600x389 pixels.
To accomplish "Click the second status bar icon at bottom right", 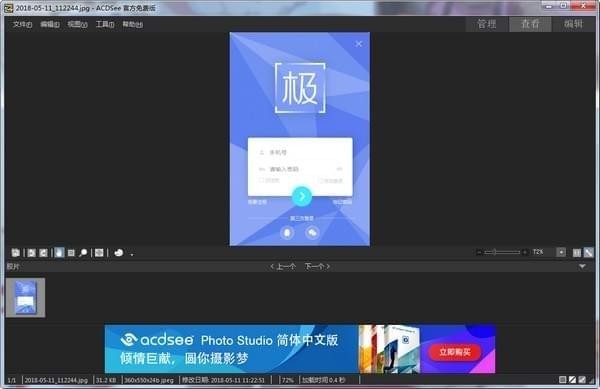I will 572,380.
